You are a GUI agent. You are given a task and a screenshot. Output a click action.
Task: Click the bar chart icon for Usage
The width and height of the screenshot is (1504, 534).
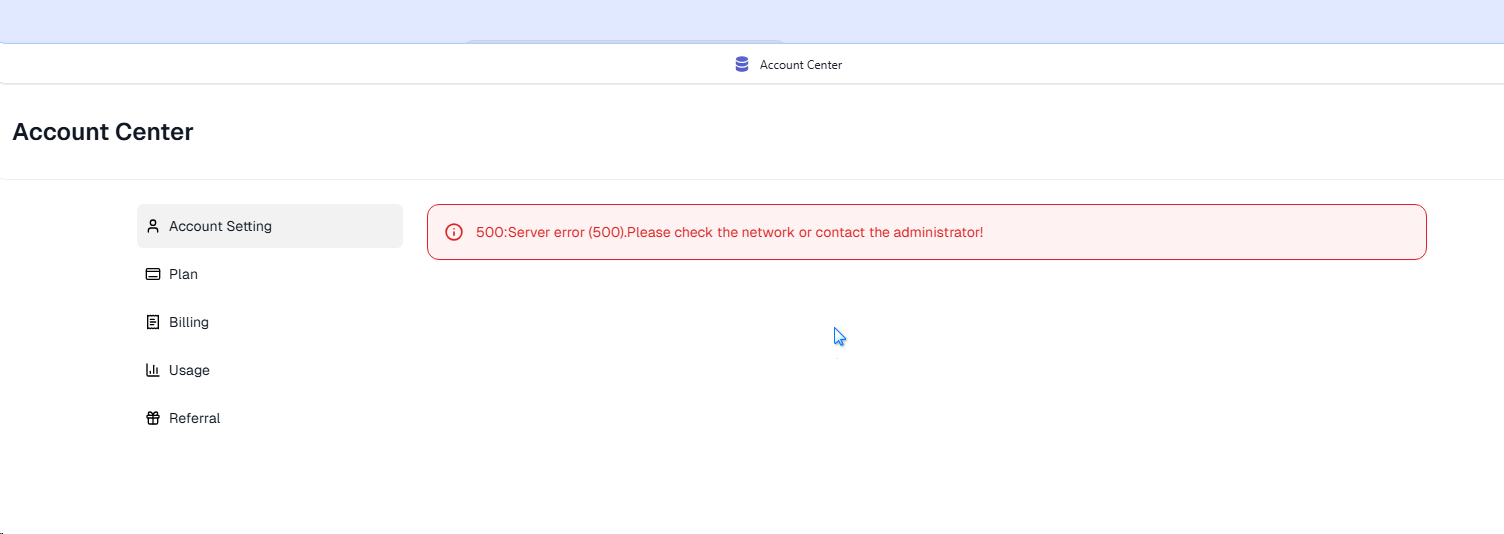pos(153,370)
